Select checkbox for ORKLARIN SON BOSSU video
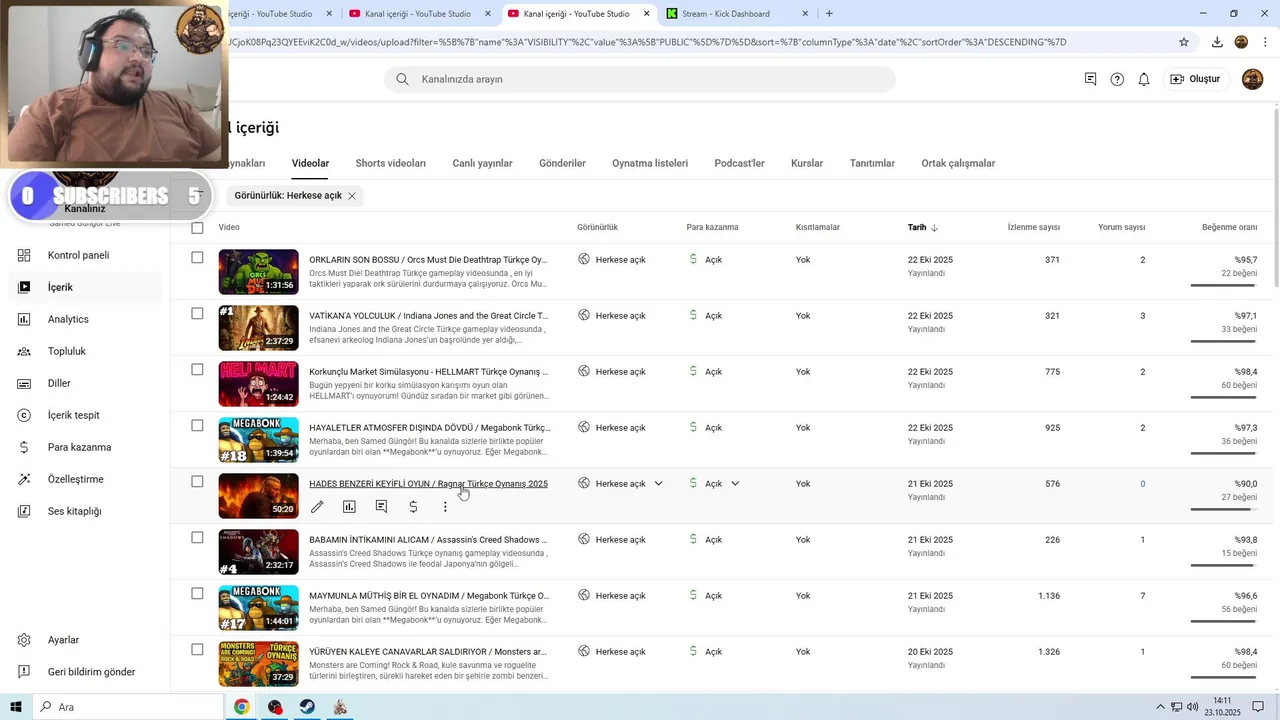Screen dimensions: 1280x720 [197, 258]
